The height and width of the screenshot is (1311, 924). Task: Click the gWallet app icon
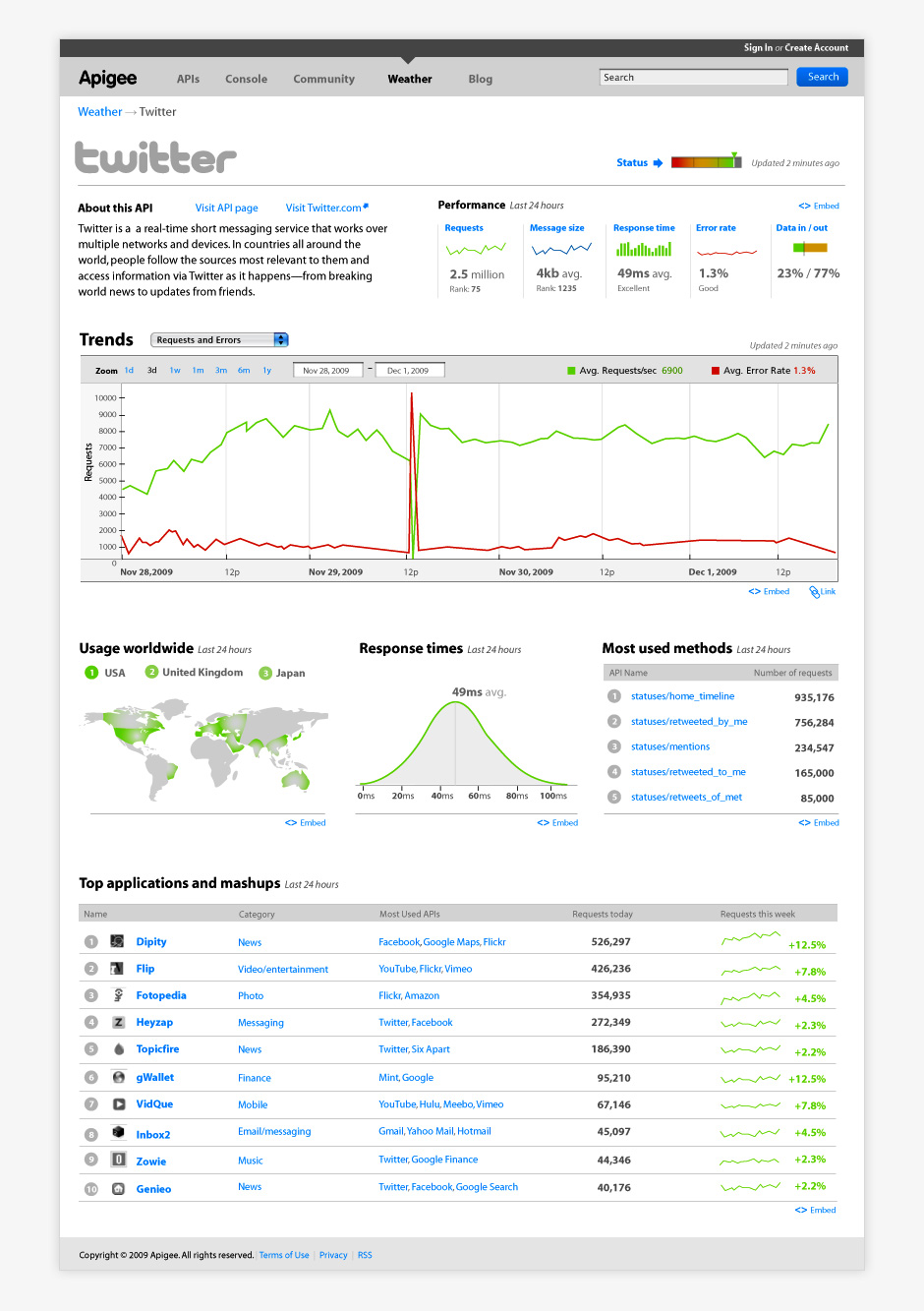click(x=118, y=1077)
